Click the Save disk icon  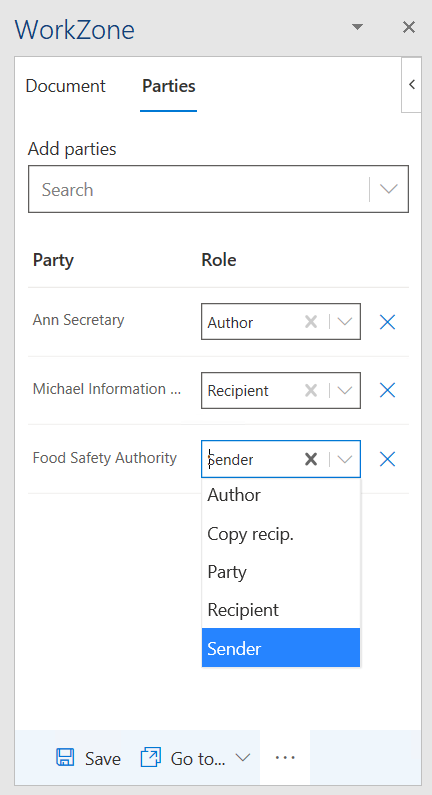[65, 757]
